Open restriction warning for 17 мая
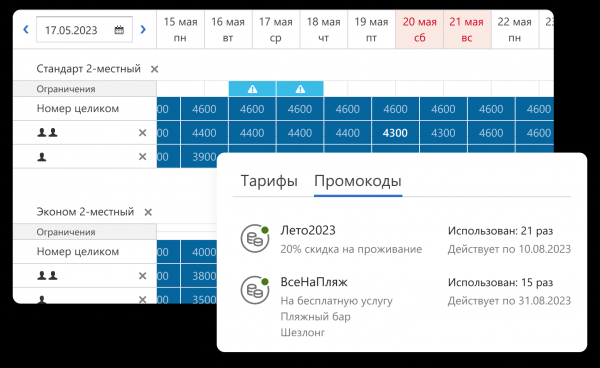The width and height of the screenshot is (600, 368). pyautogui.click(x=300, y=89)
